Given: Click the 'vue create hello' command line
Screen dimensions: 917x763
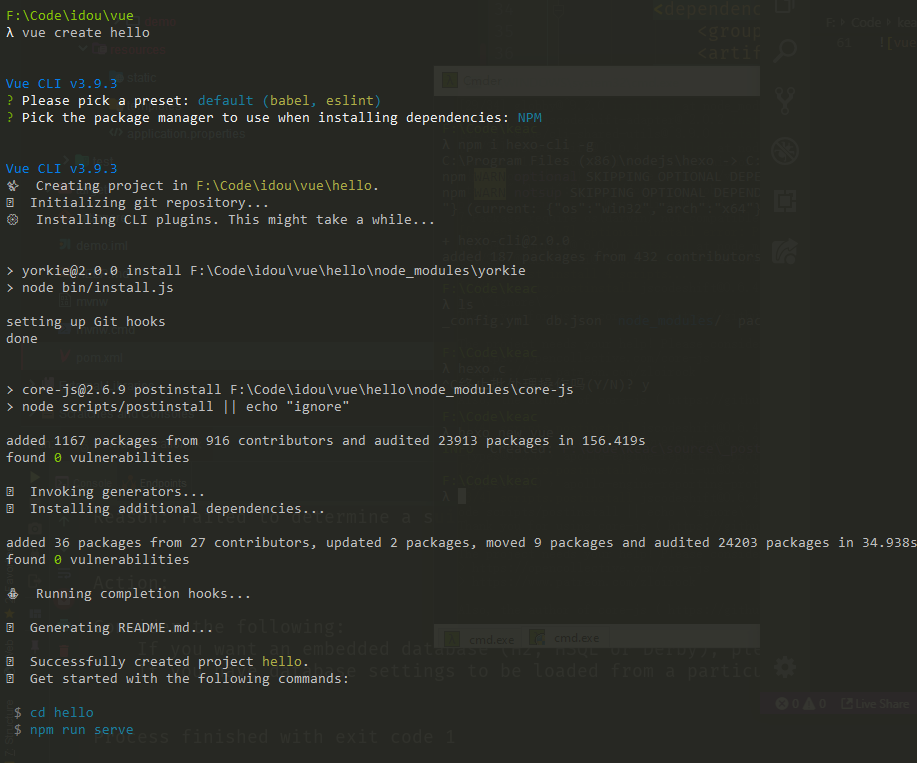Looking at the screenshot, I should pos(78,33).
